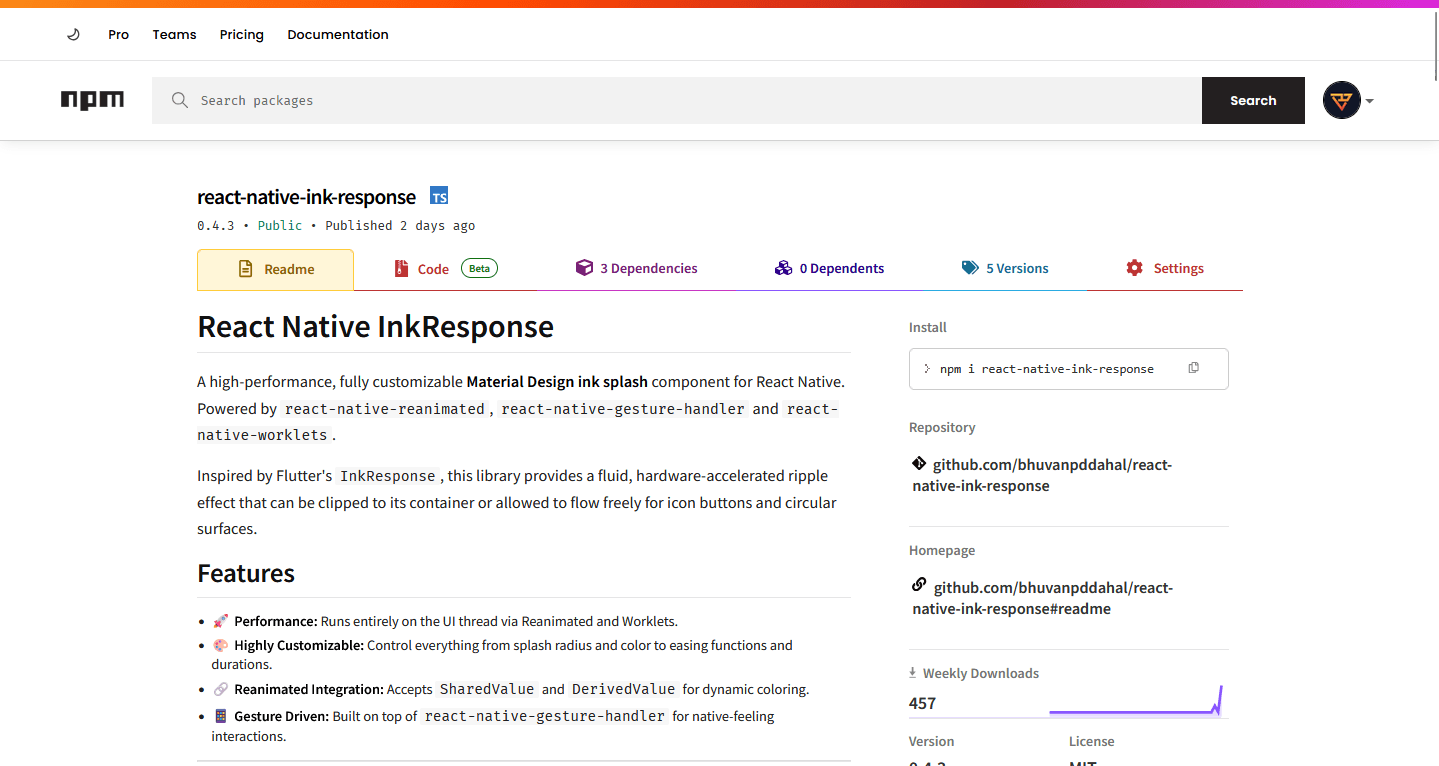The height and width of the screenshot is (766, 1439).
Task: Open the Documentation link
Action: 338,34
